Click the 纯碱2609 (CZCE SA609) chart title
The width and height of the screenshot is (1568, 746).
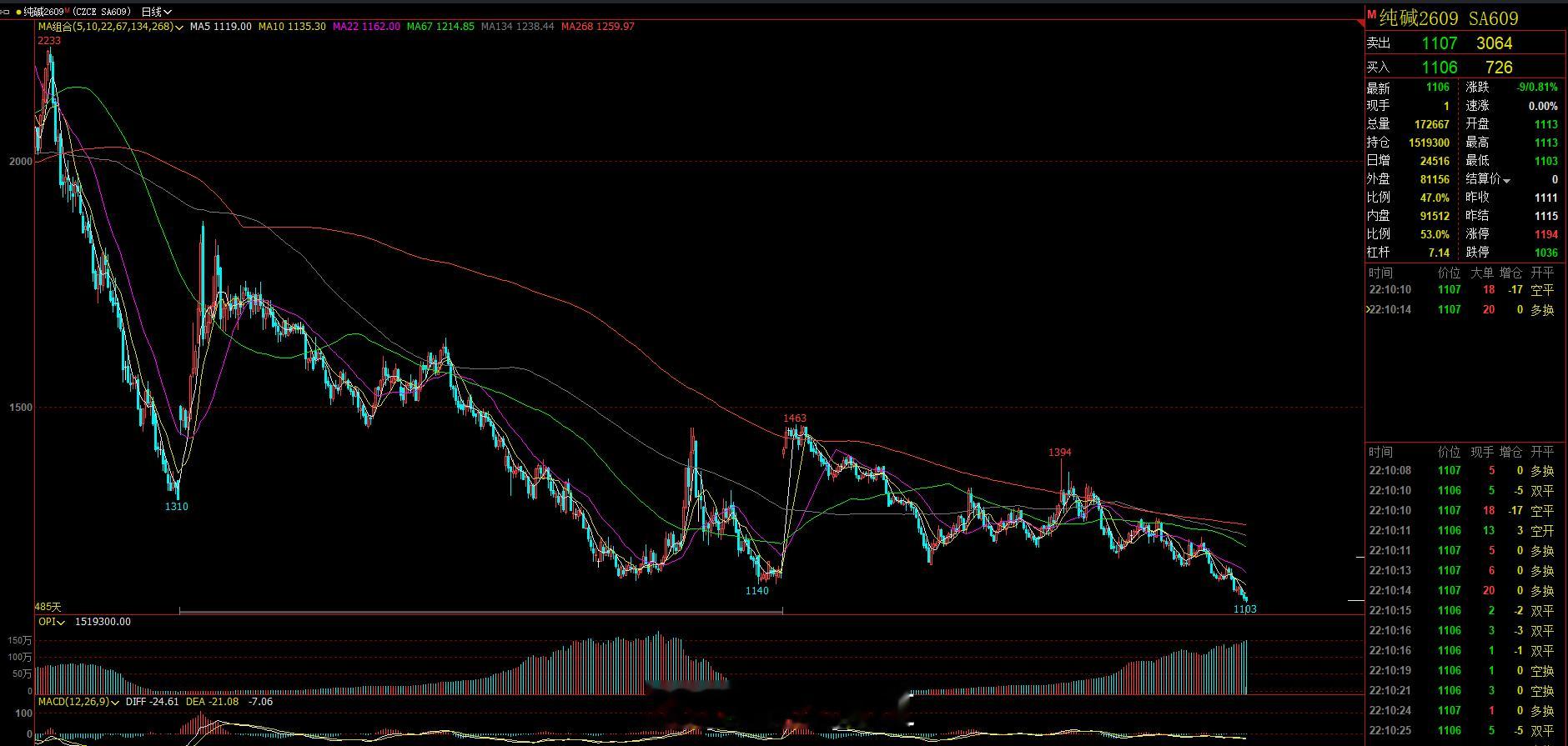78,12
